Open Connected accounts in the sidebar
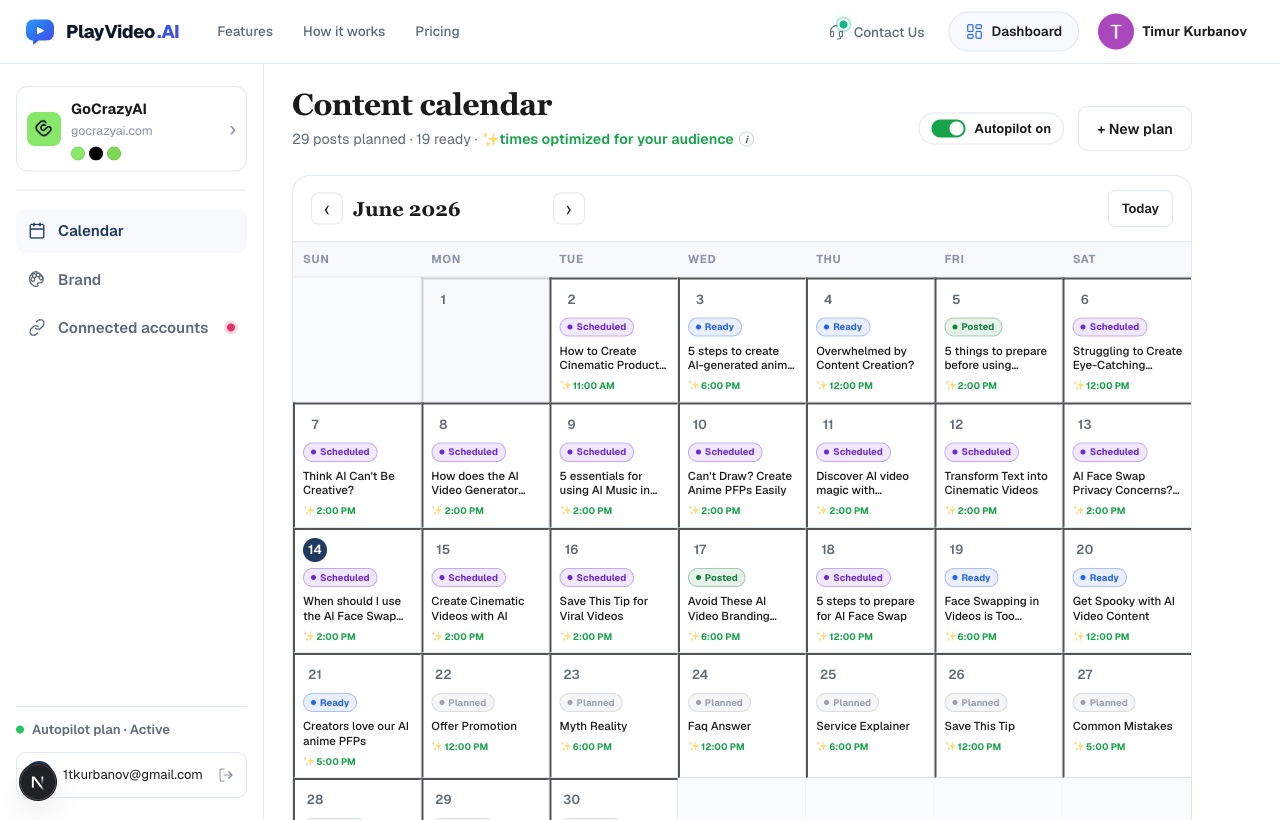 [x=131, y=328]
